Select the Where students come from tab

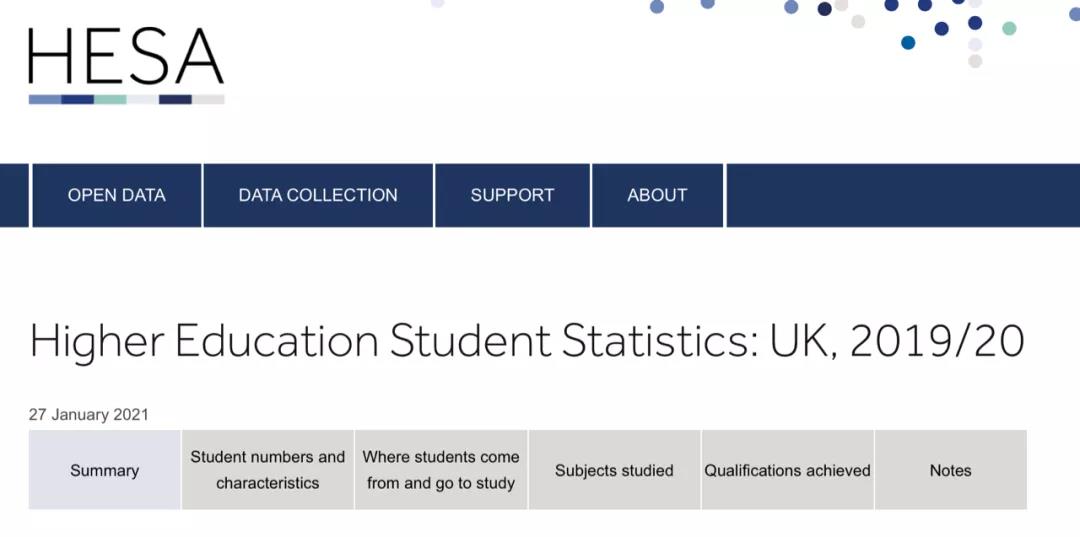(x=441, y=470)
